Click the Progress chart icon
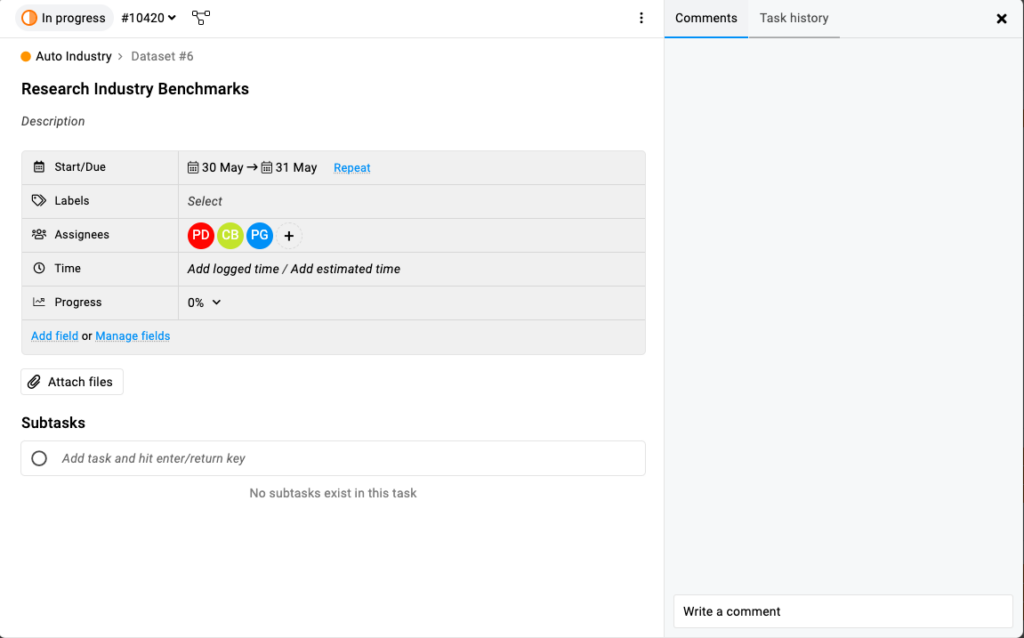Viewport: 1024px width, 638px height. (x=39, y=302)
